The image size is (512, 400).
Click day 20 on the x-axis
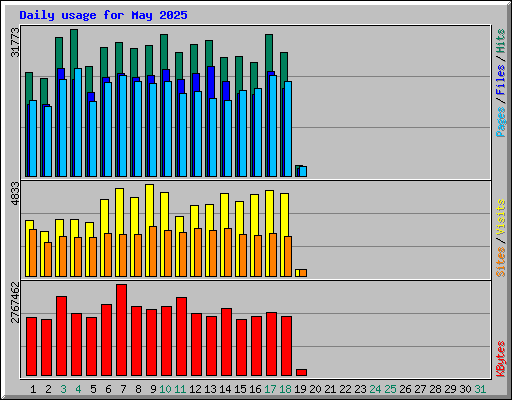315,389
